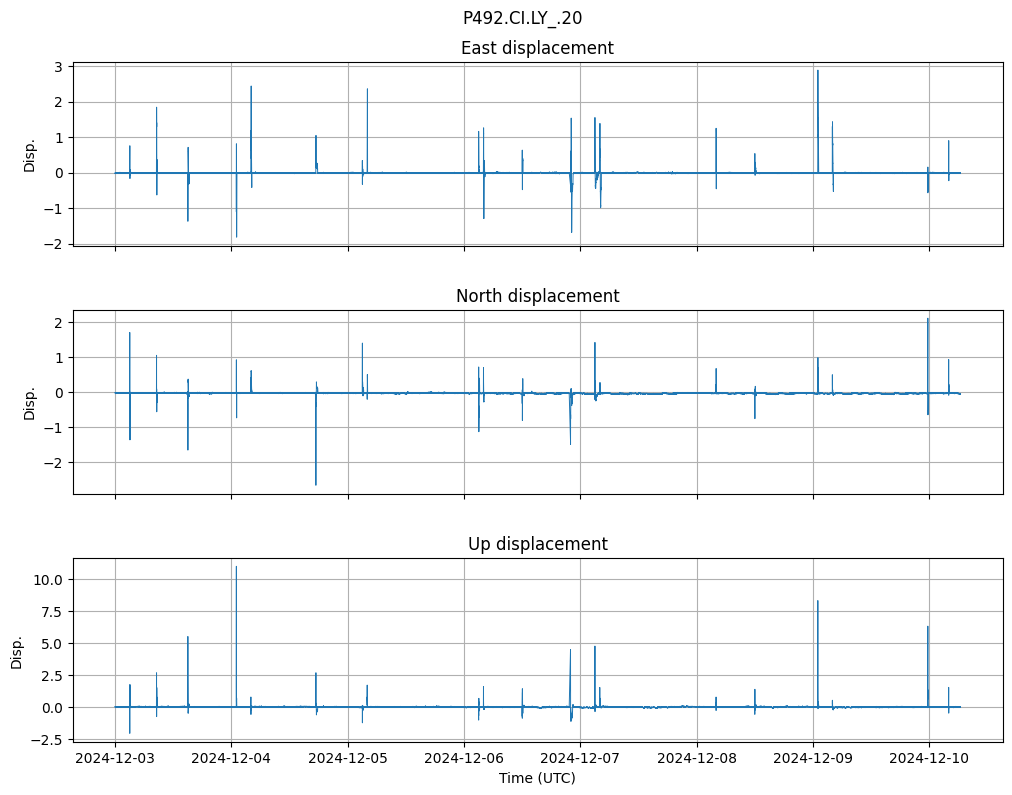Select the 2024-12-06 date tick label
This screenshot has width=1012, height=795.
click(x=464, y=758)
